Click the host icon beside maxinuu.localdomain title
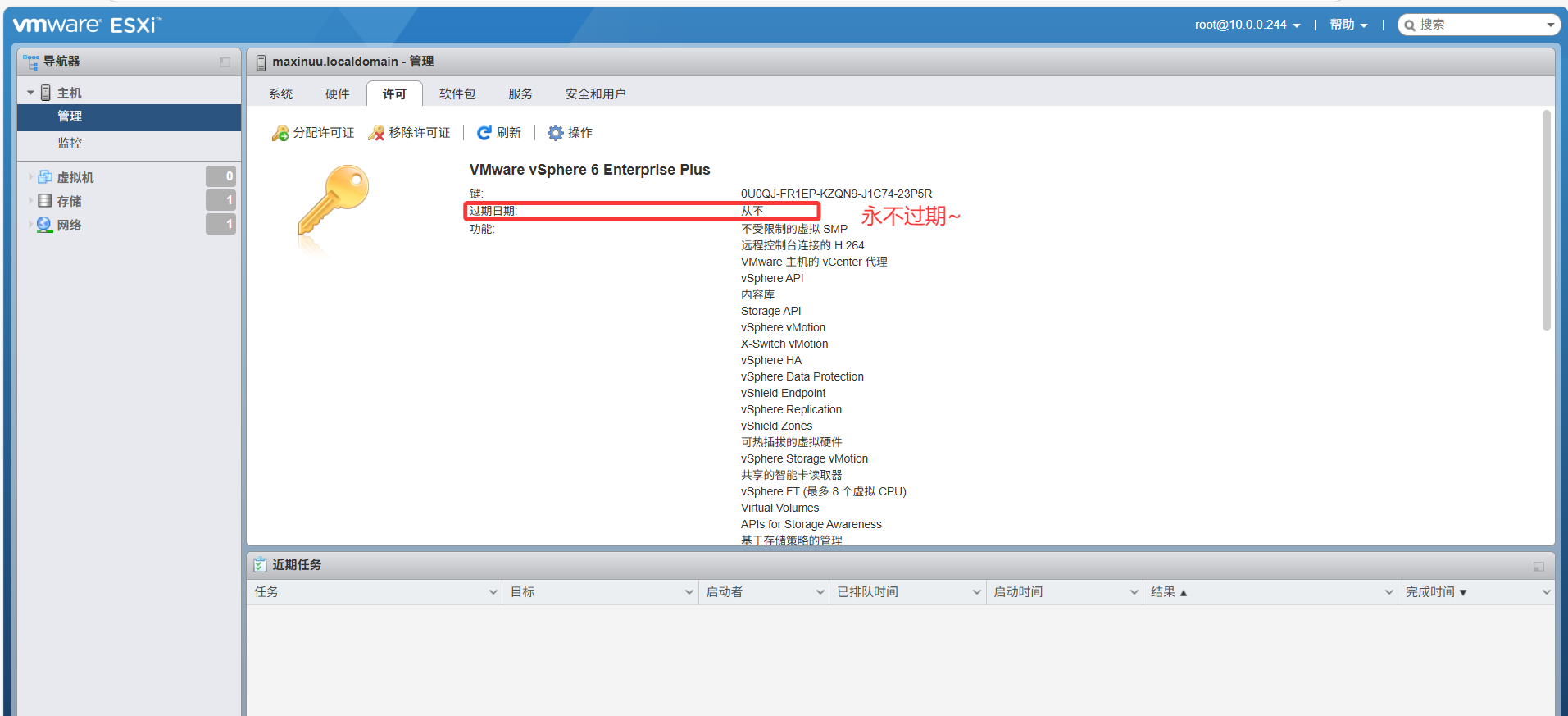The image size is (1568, 716). click(261, 62)
